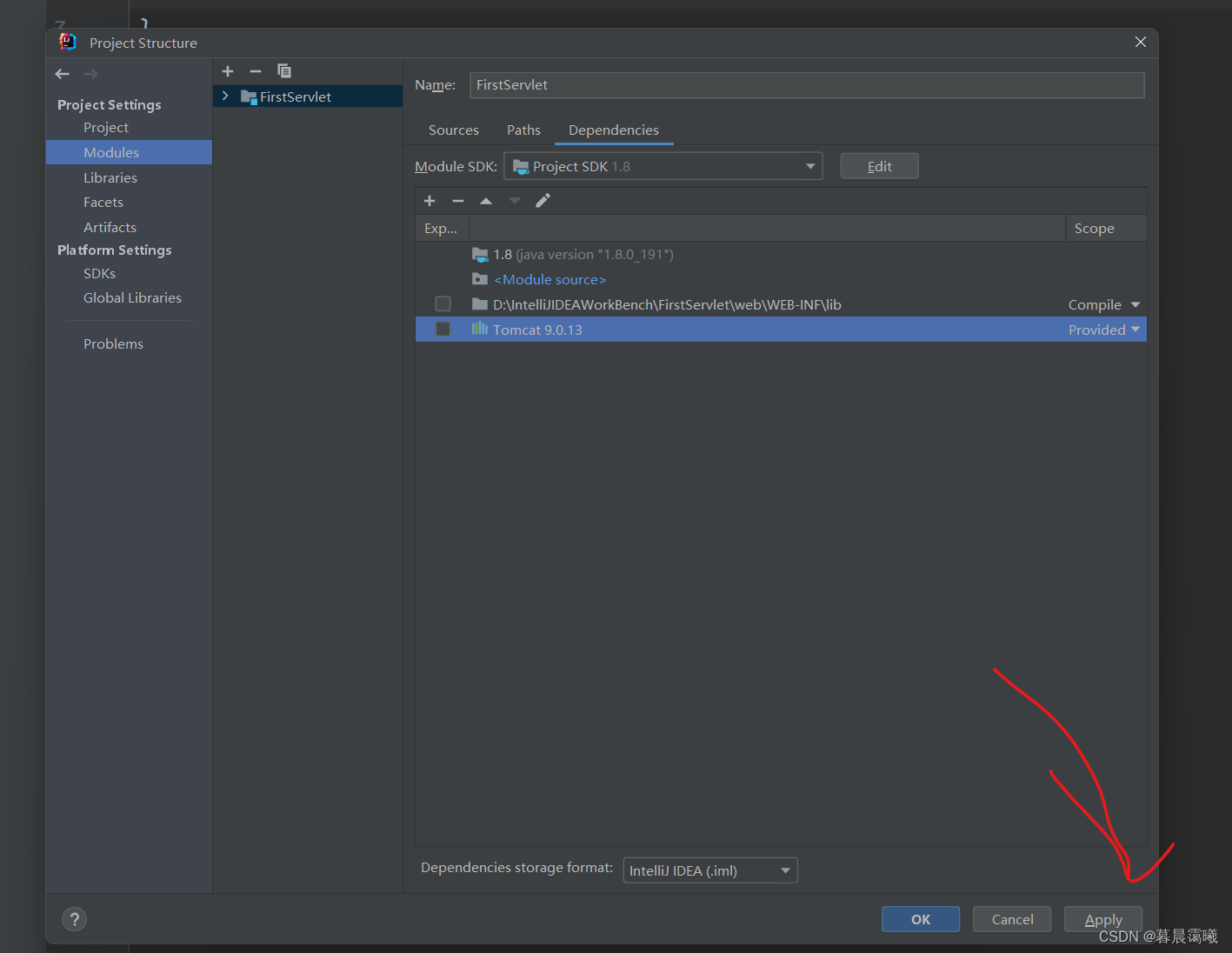Add a dependency with plus icon
Screen dimensions: 1232x953
click(x=430, y=201)
